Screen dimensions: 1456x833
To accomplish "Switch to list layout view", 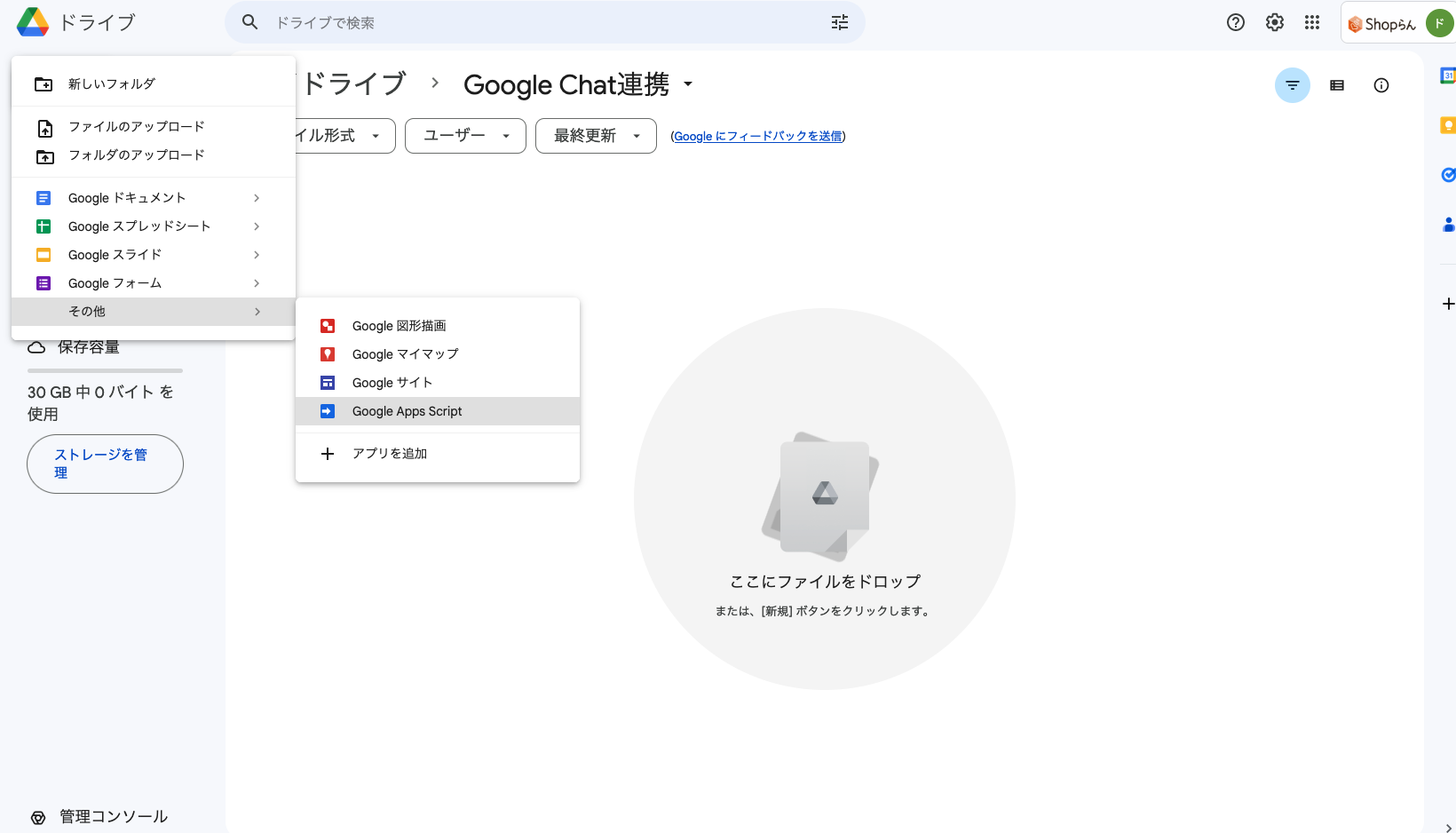I will (x=1337, y=85).
